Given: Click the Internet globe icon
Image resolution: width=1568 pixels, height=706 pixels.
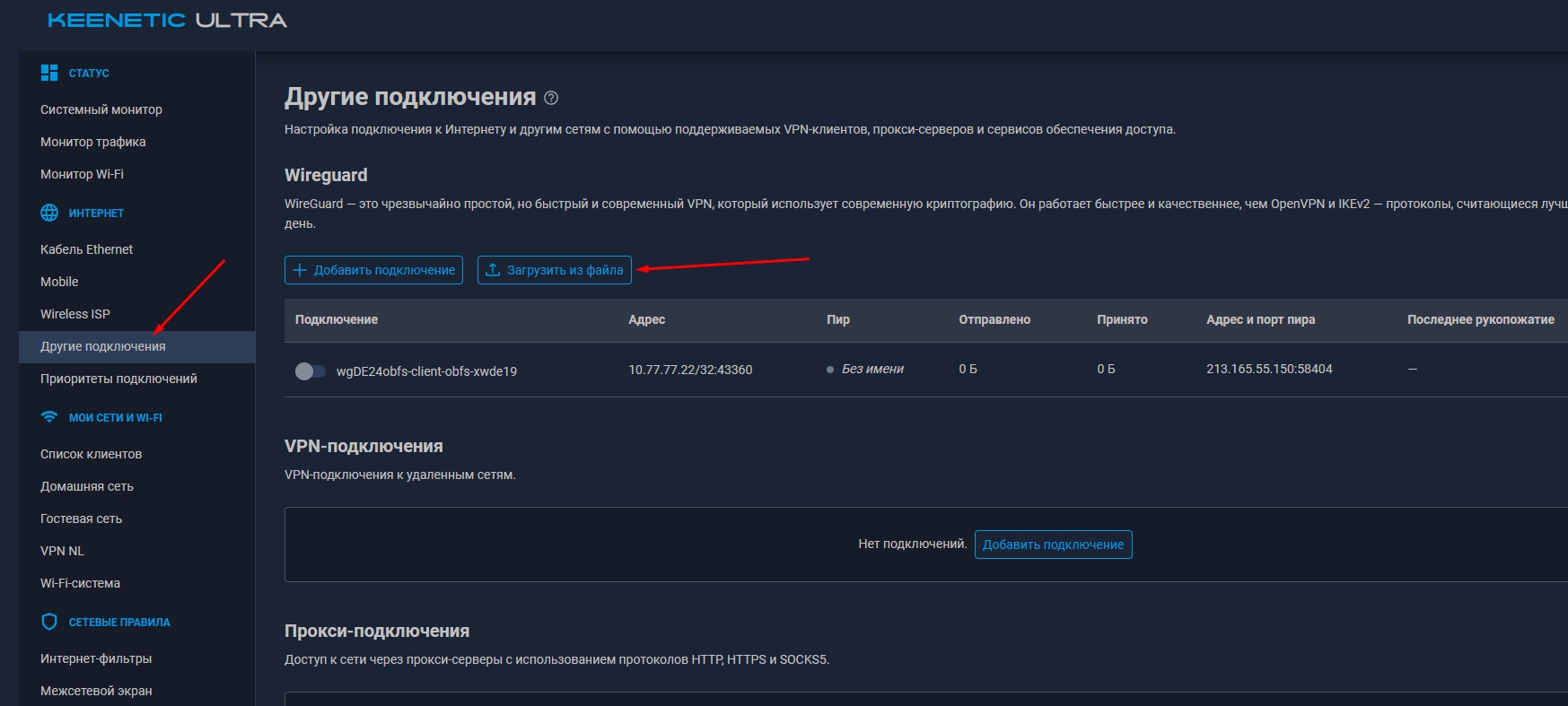Looking at the screenshot, I should click(49, 213).
